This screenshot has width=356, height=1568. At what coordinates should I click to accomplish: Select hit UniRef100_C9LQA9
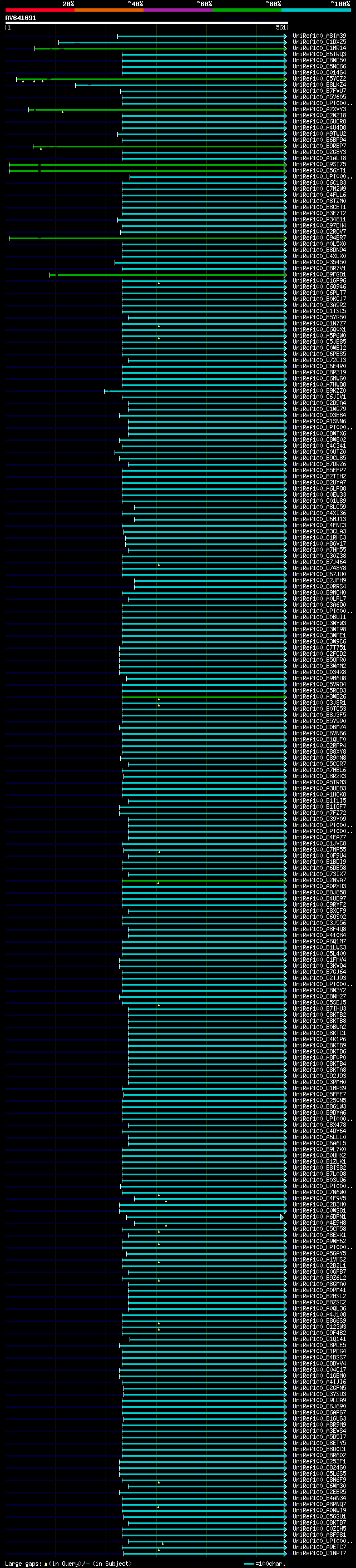(319, 1400)
